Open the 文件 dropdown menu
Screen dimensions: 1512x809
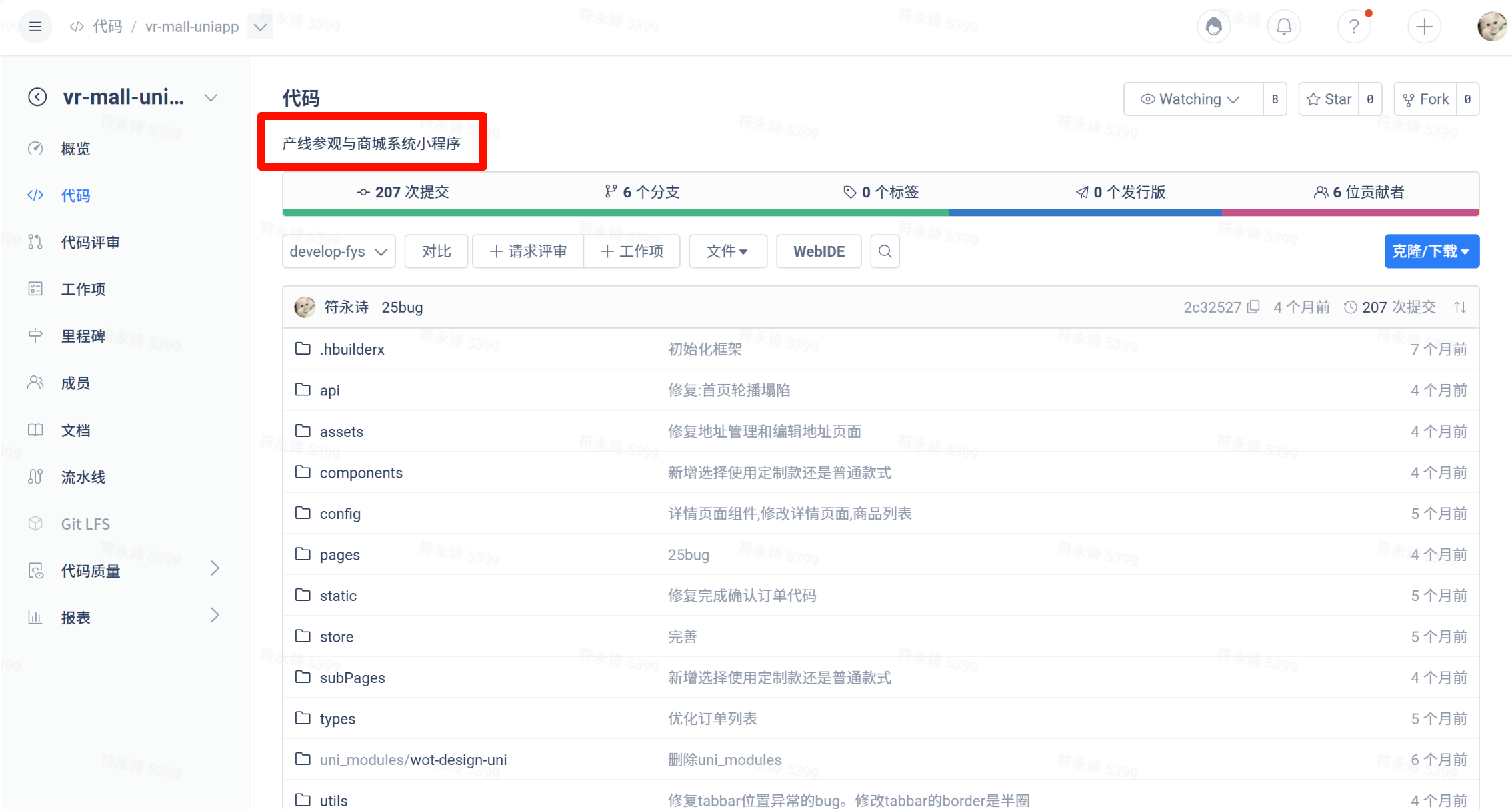point(727,251)
